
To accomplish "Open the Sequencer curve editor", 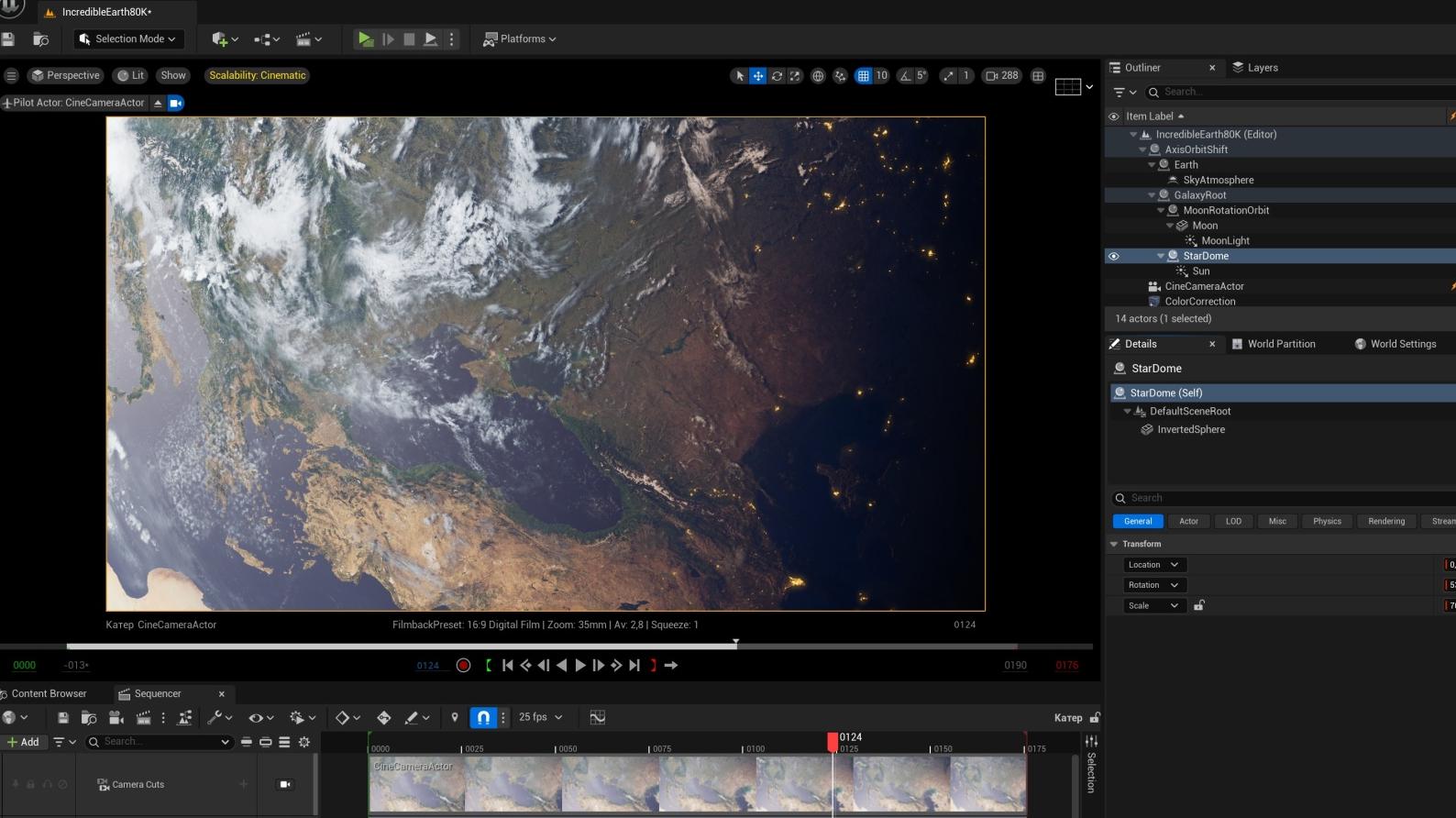I will (597, 717).
